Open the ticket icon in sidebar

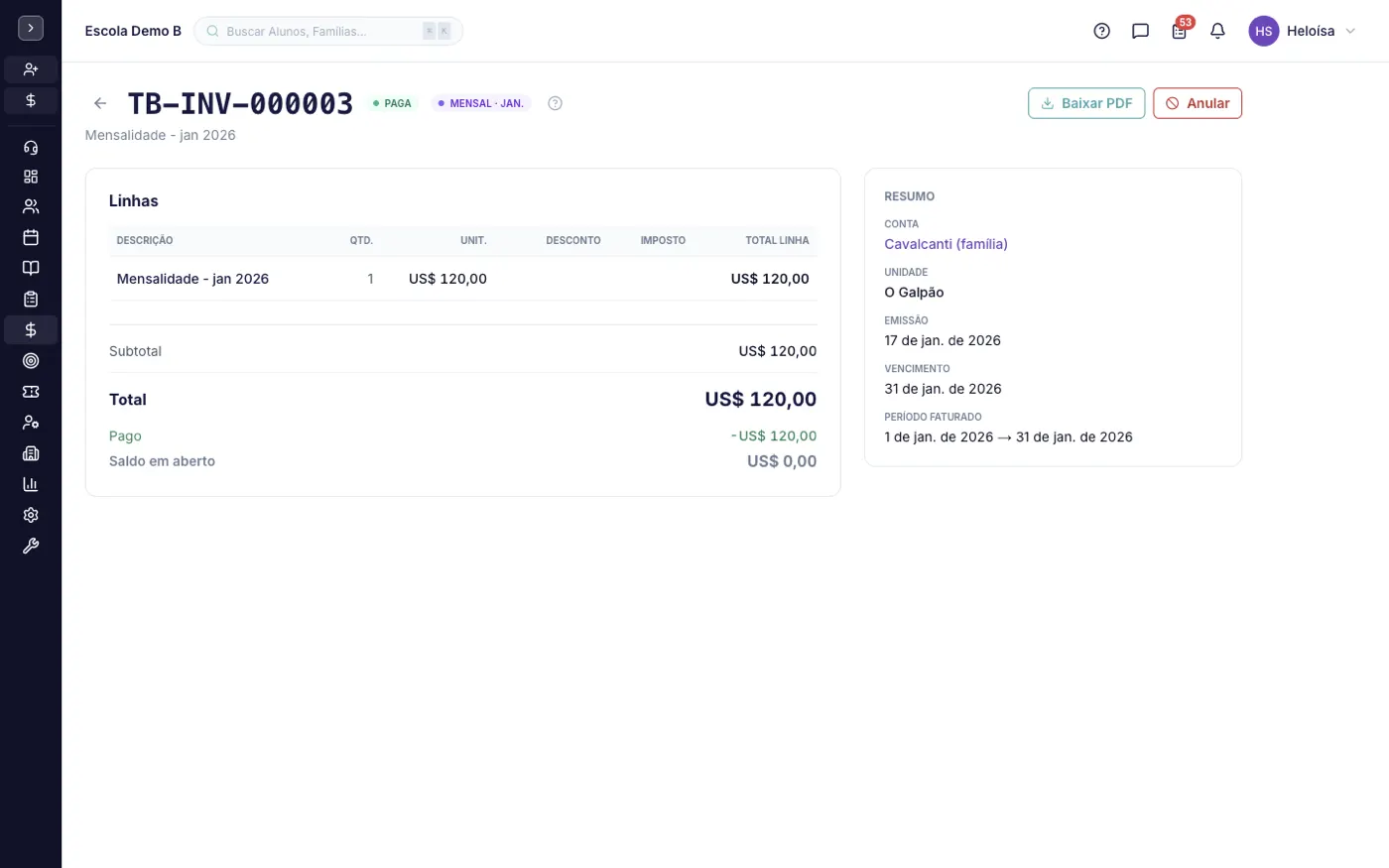click(31, 392)
